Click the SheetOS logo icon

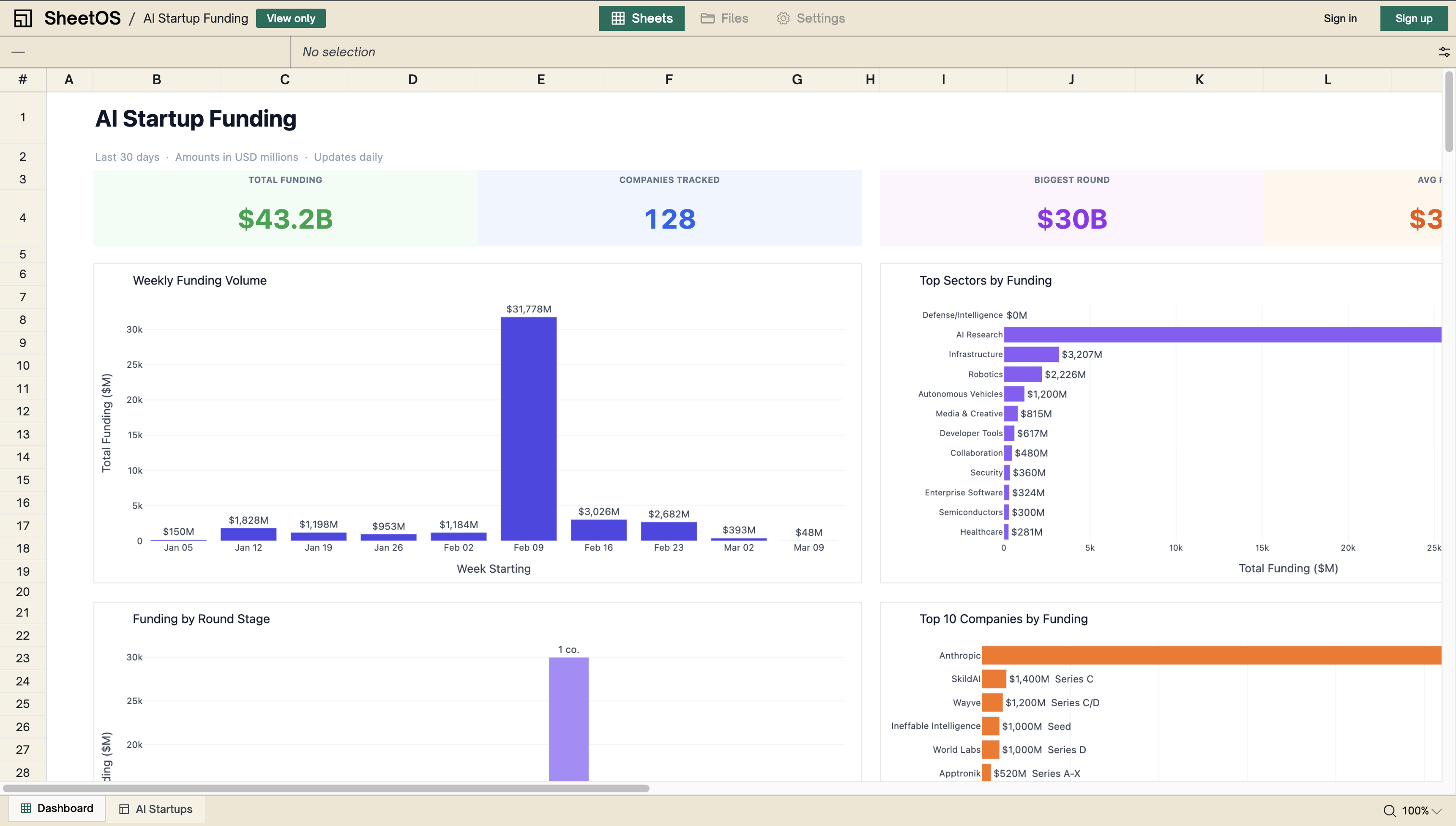pos(23,18)
